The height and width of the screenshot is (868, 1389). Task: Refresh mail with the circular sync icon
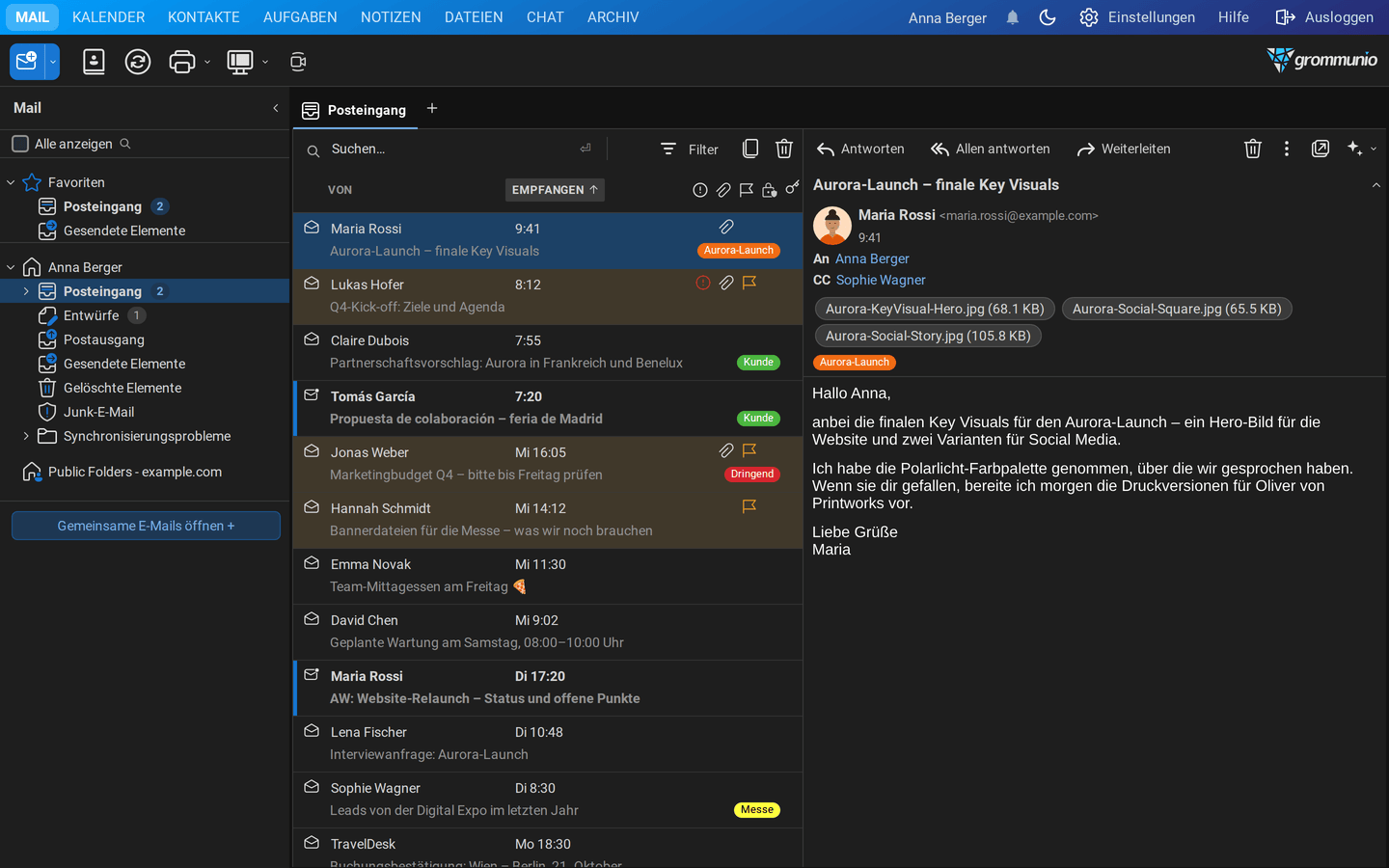tap(138, 62)
